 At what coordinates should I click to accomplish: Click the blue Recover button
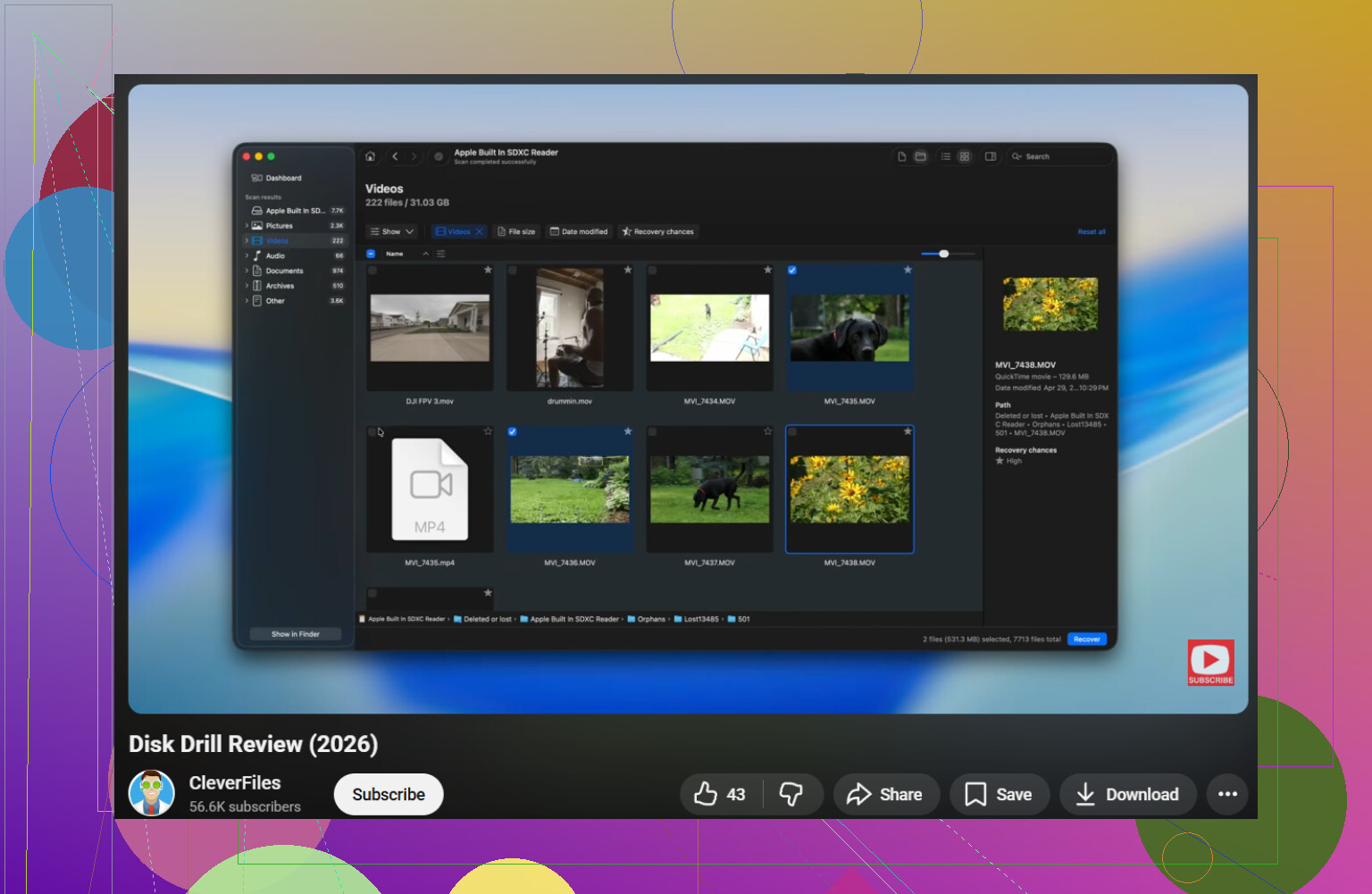[1087, 639]
